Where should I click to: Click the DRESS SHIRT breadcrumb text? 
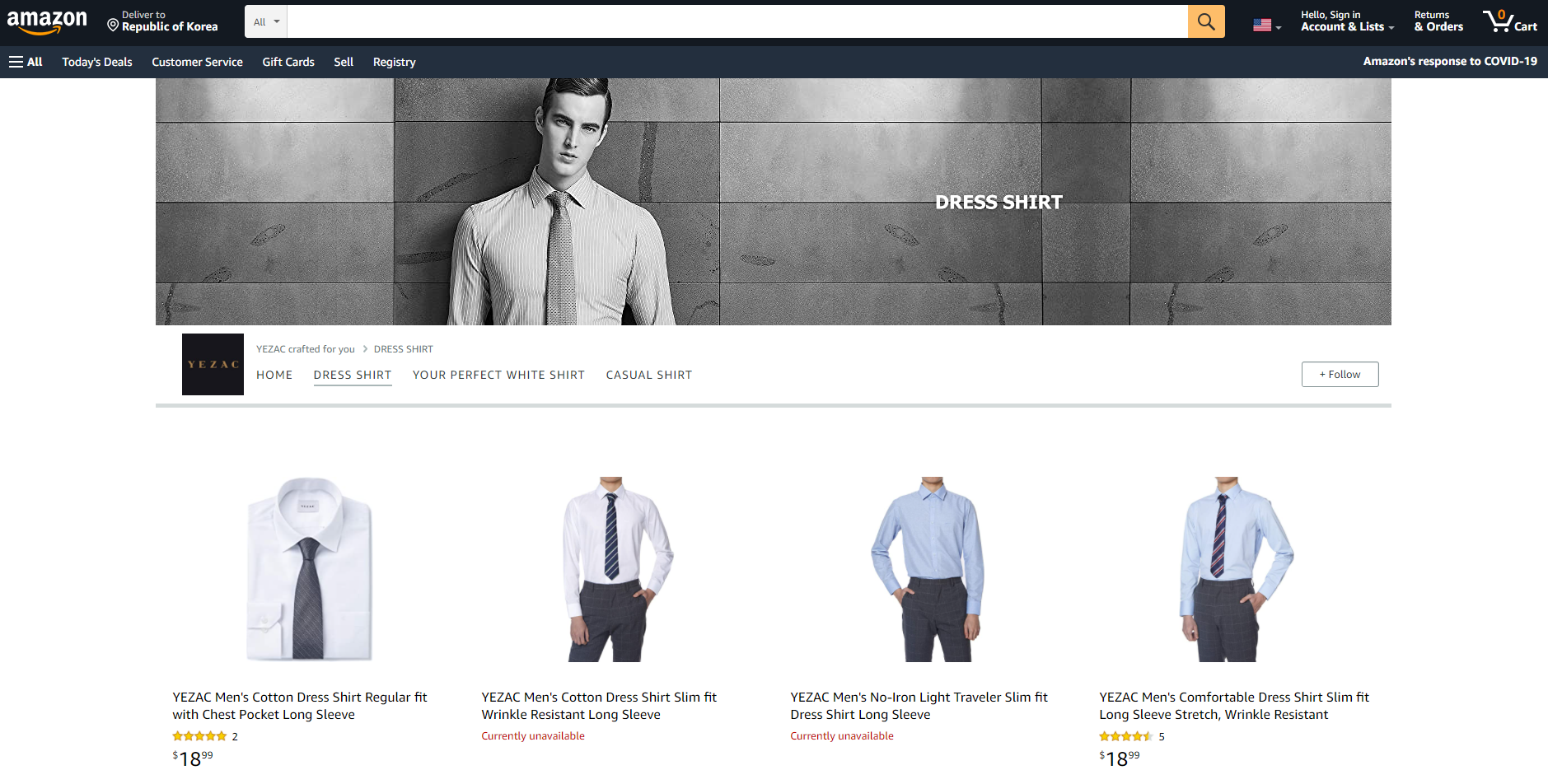(403, 349)
